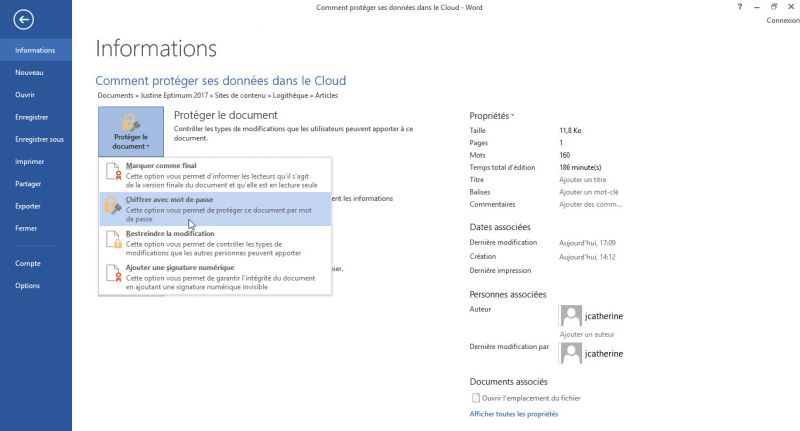Click the Marquer comme final ribbon icon
The image size is (800, 431).
click(x=112, y=174)
